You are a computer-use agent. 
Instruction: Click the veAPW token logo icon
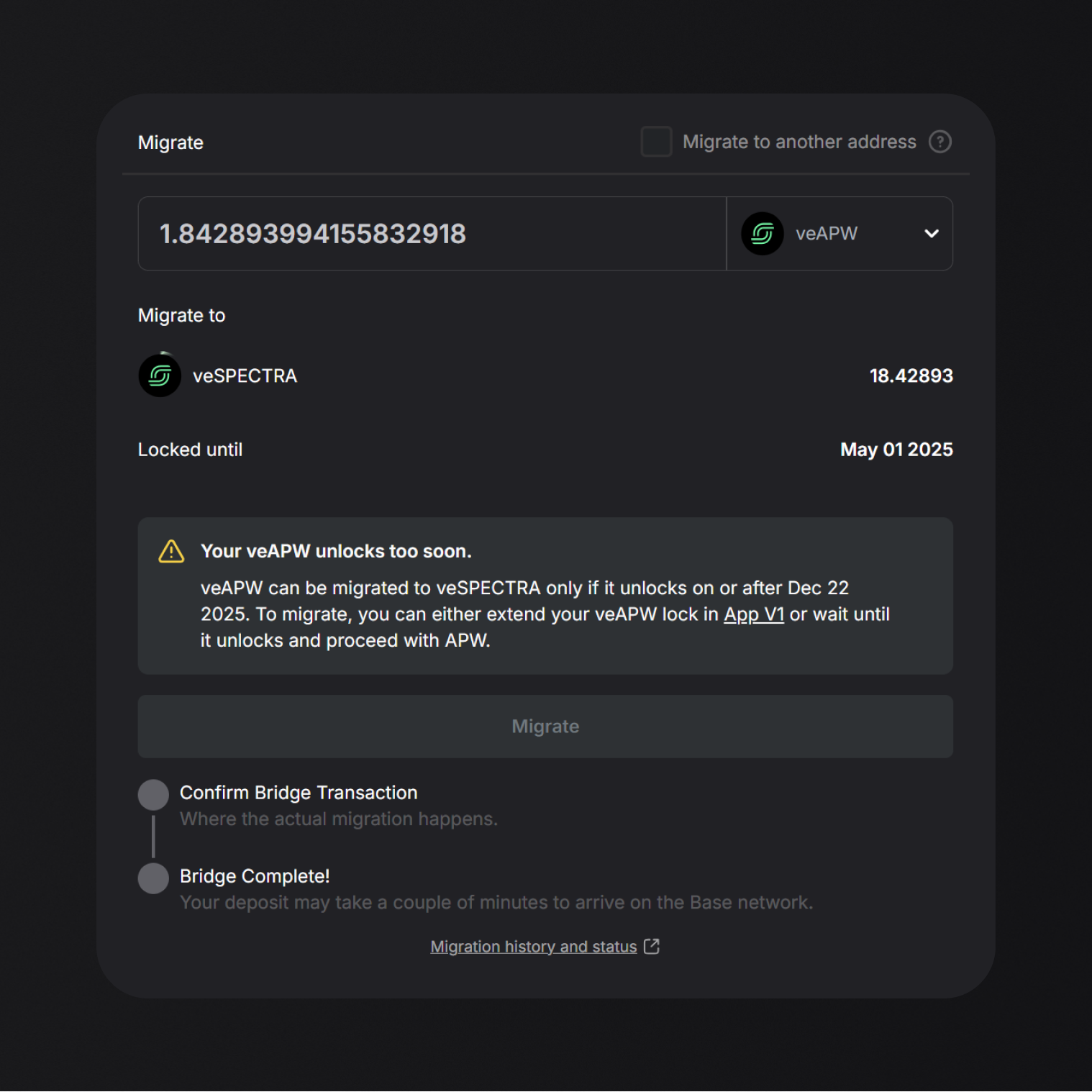763,234
